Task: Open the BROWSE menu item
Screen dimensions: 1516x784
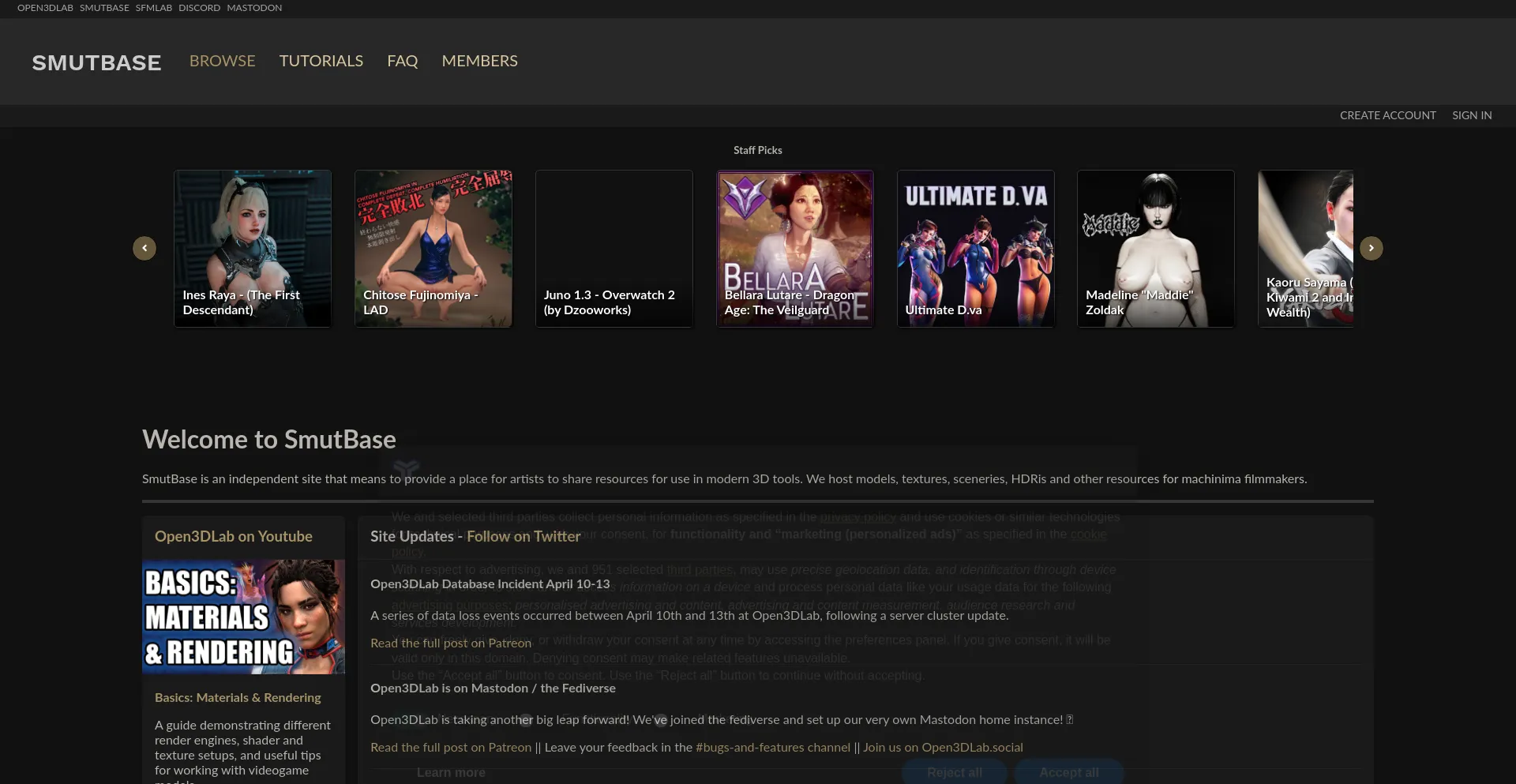Action: [222, 61]
